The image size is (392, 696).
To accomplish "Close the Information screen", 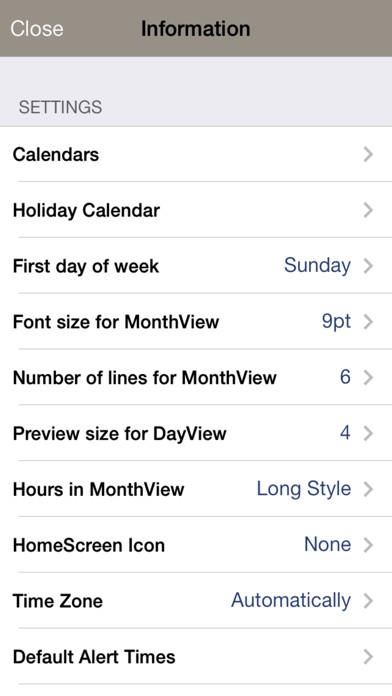I will click(37, 29).
